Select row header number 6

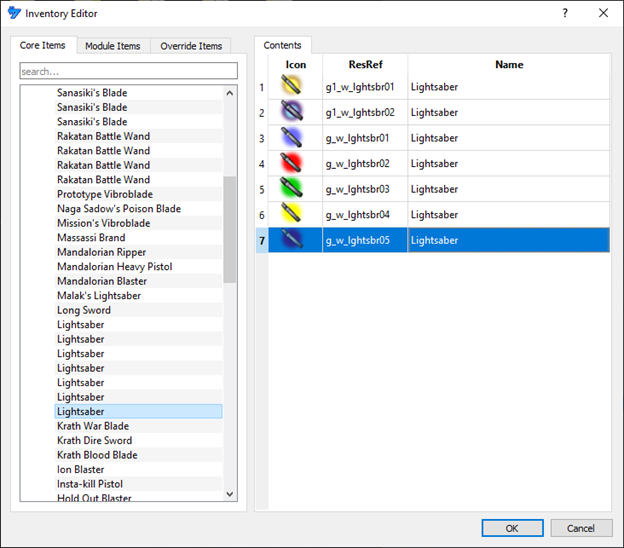(x=262, y=215)
